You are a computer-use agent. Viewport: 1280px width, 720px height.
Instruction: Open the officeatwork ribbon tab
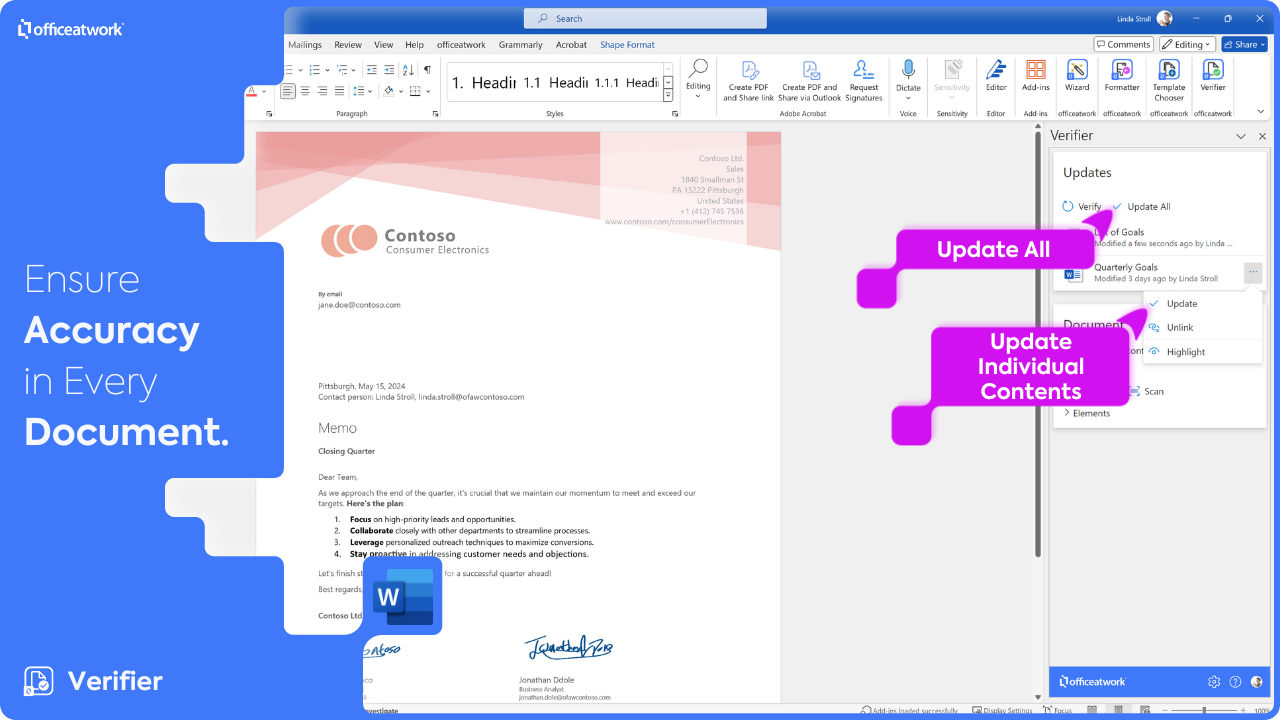click(x=461, y=45)
